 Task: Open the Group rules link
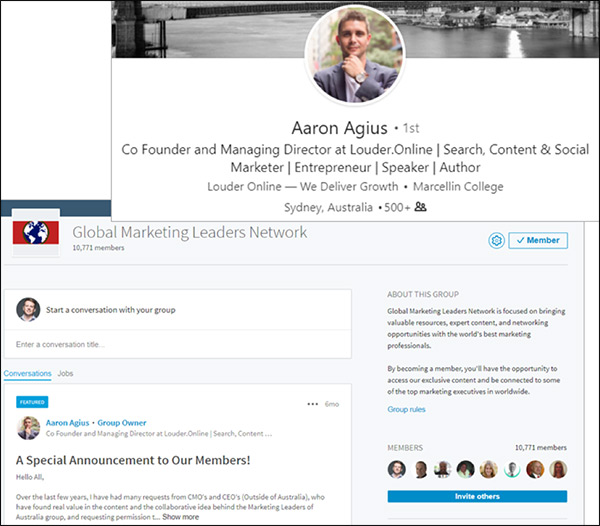[406, 409]
